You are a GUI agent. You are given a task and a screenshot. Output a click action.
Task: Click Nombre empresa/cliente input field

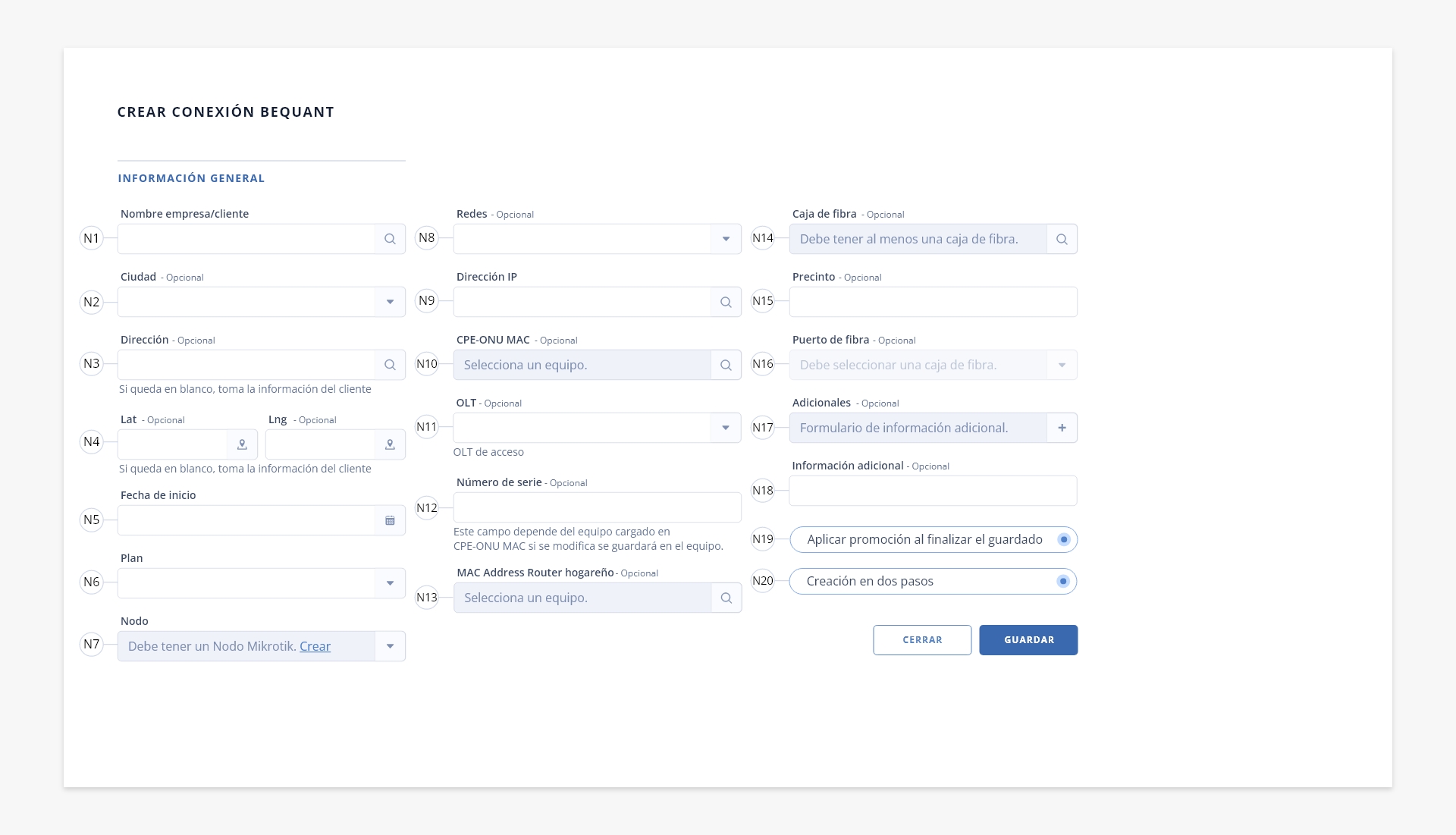(x=246, y=239)
